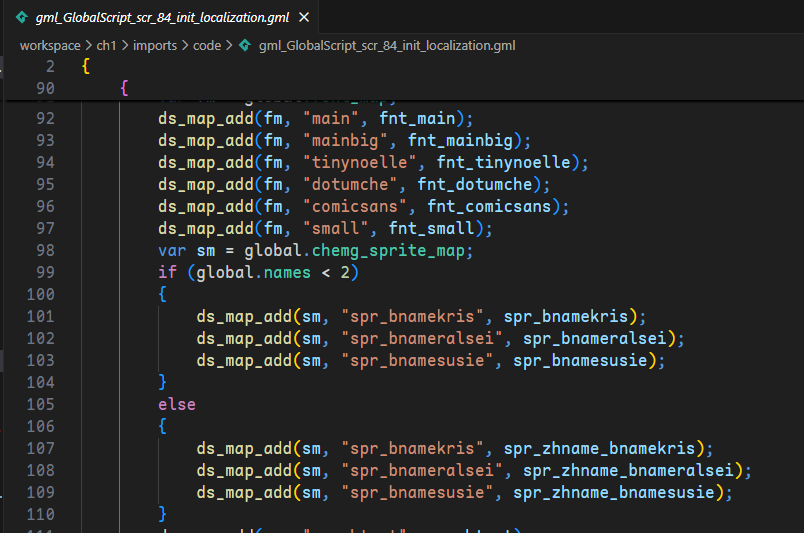The width and height of the screenshot is (804, 533).
Task: Click spr_bnamesusie identifier on line 103
Action: click(580, 361)
